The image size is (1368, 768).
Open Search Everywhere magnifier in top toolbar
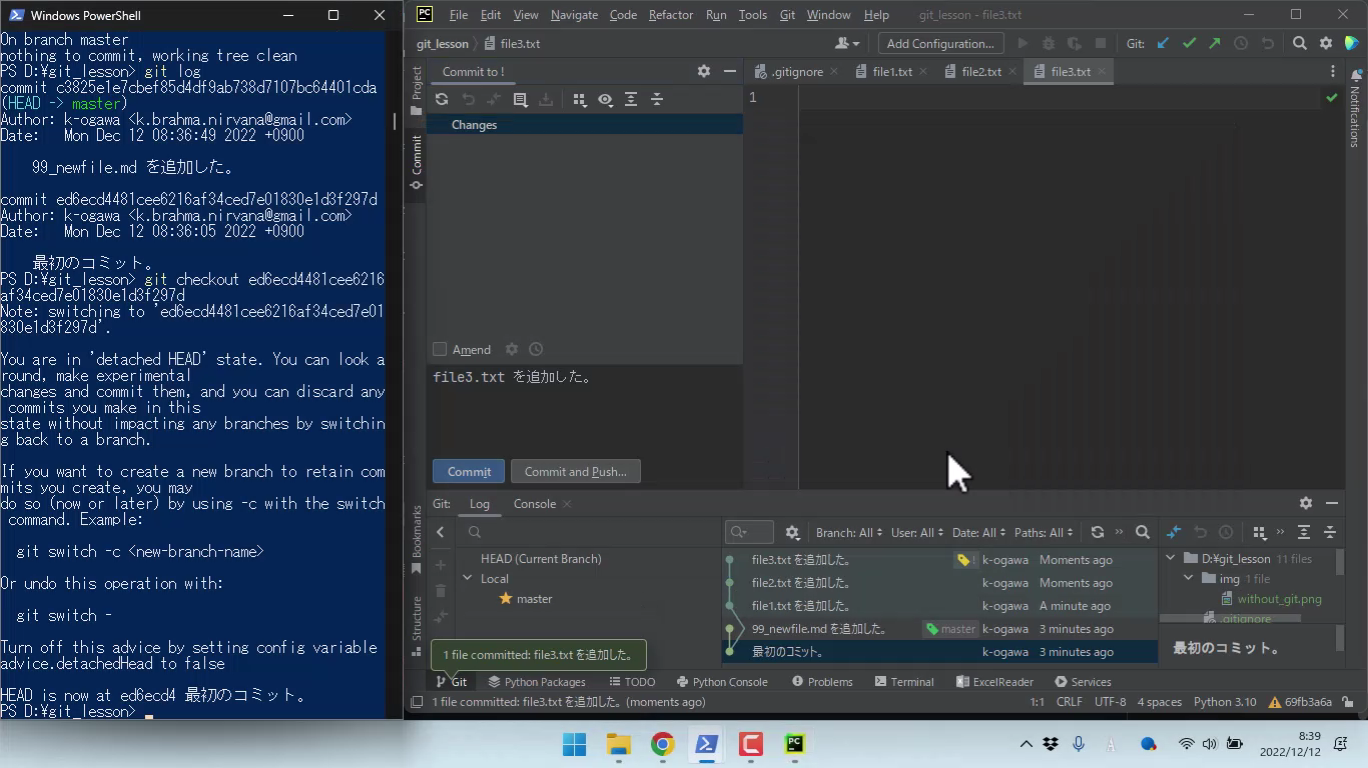coord(1299,44)
